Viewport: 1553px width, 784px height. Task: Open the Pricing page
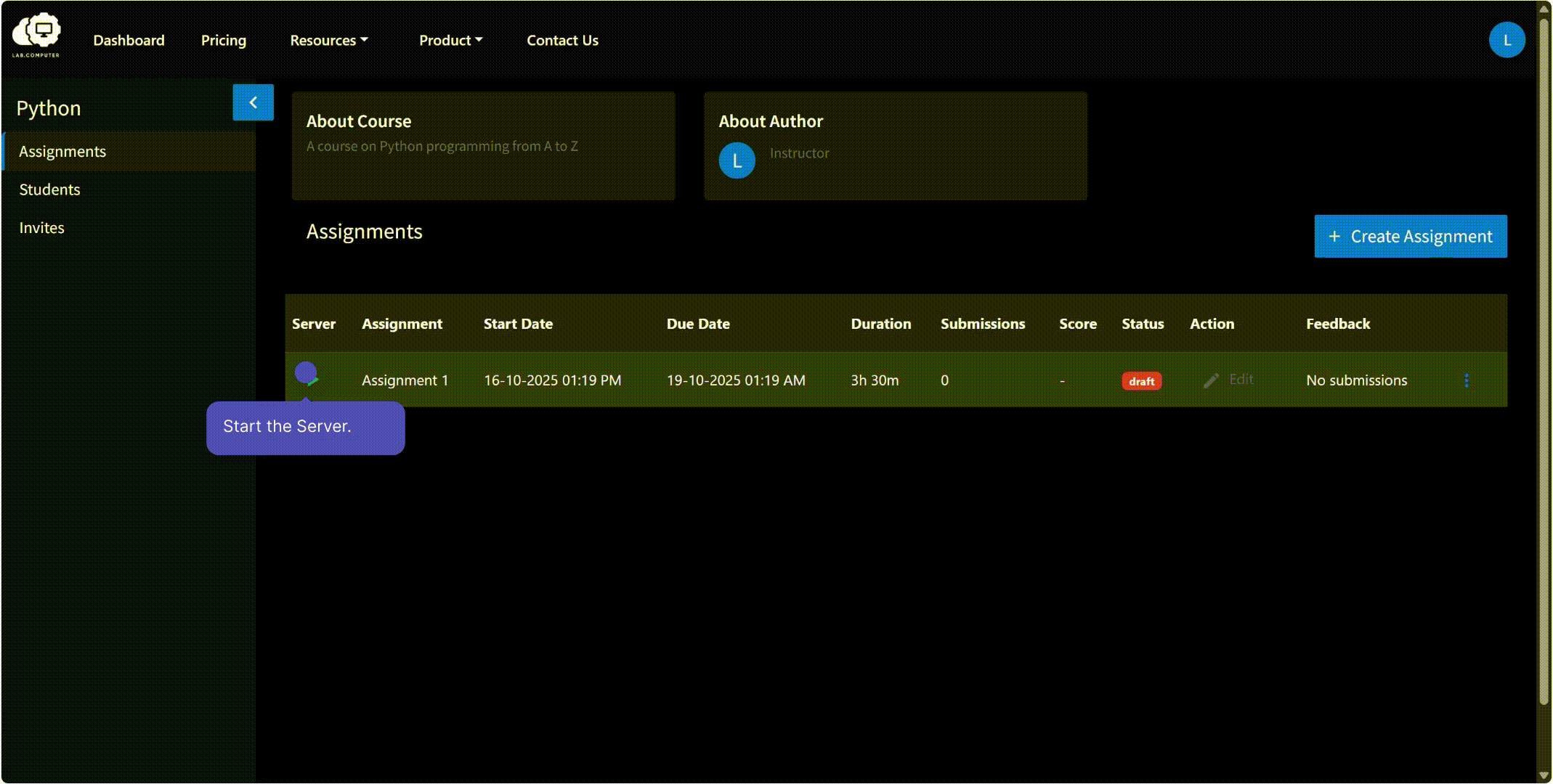coord(224,41)
